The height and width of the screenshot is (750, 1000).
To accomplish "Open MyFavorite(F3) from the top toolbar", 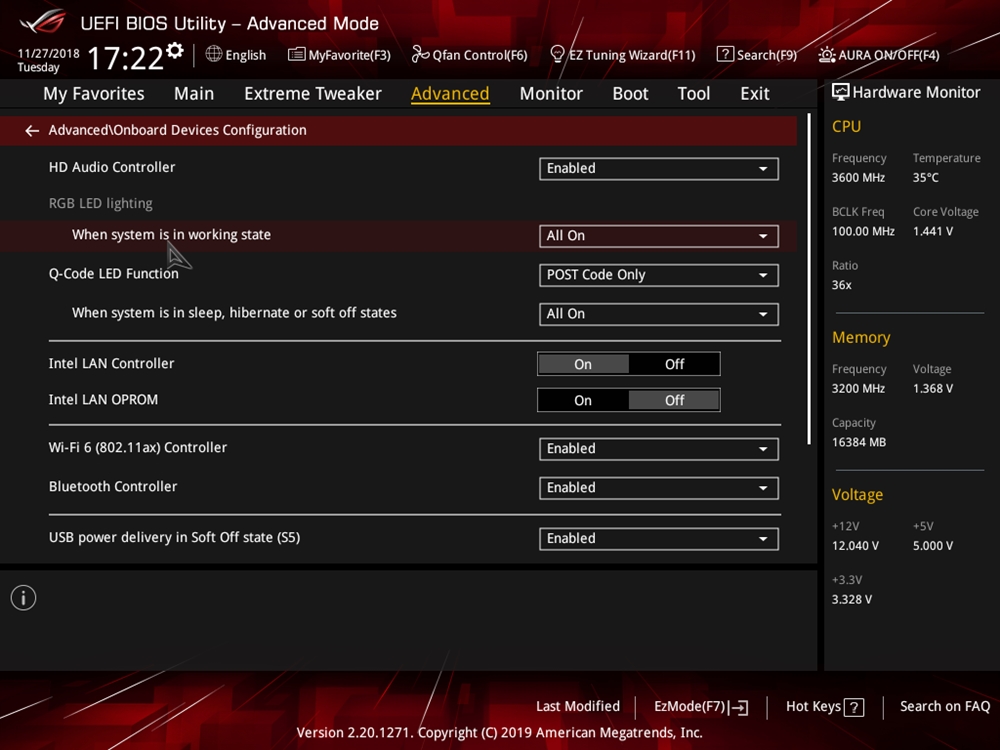I will point(297,55).
